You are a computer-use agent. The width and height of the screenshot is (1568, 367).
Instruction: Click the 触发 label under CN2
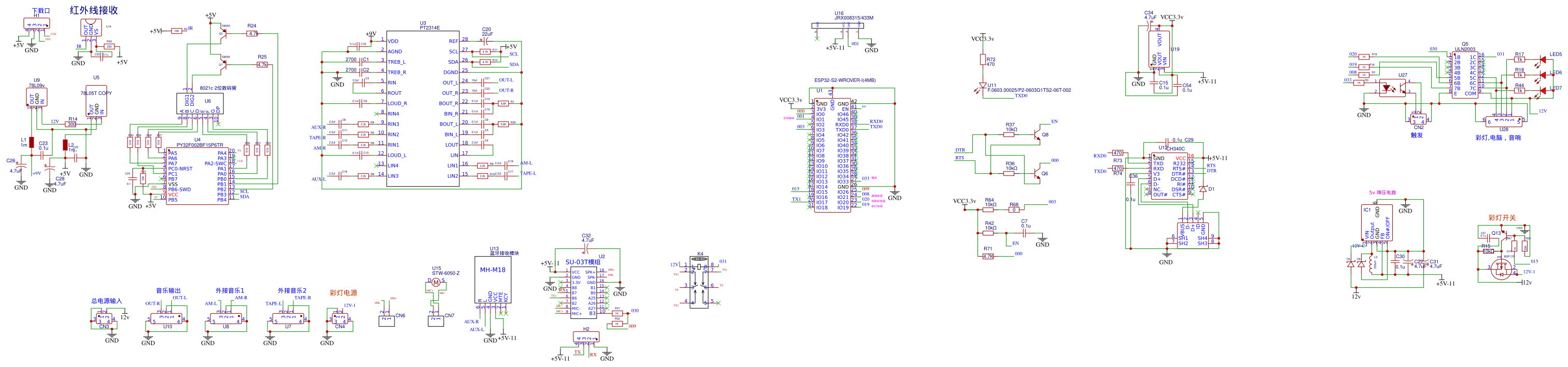point(1417,135)
